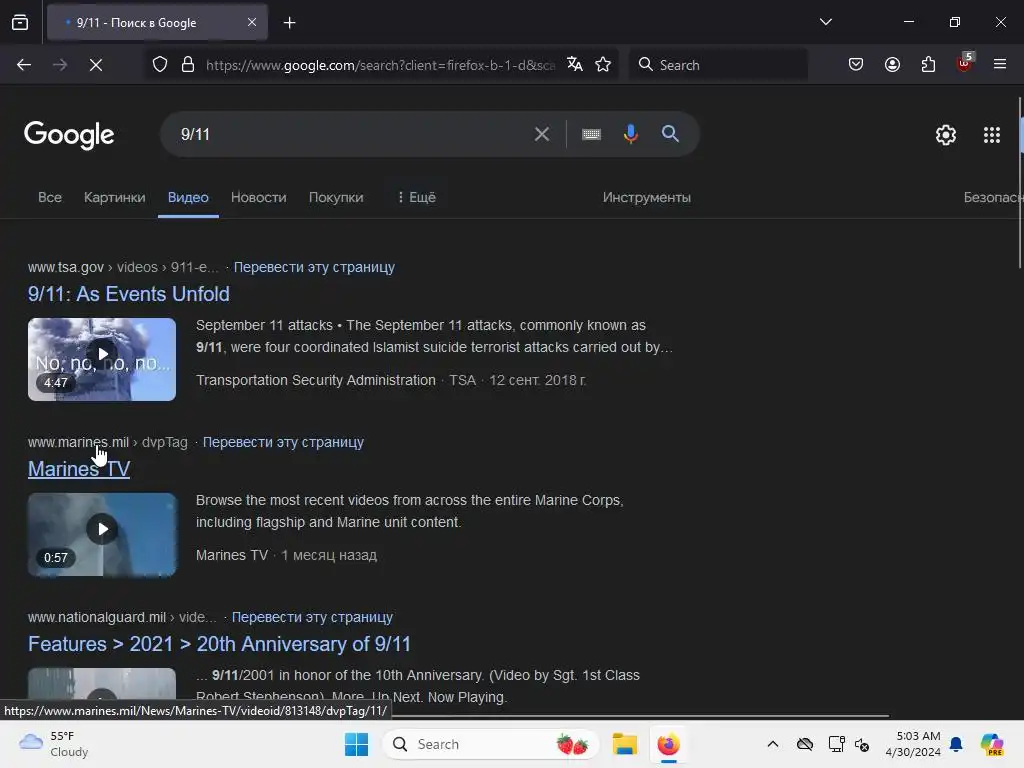The width and height of the screenshot is (1024, 768).
Task: Stop loading the current page
Action: 95,65
